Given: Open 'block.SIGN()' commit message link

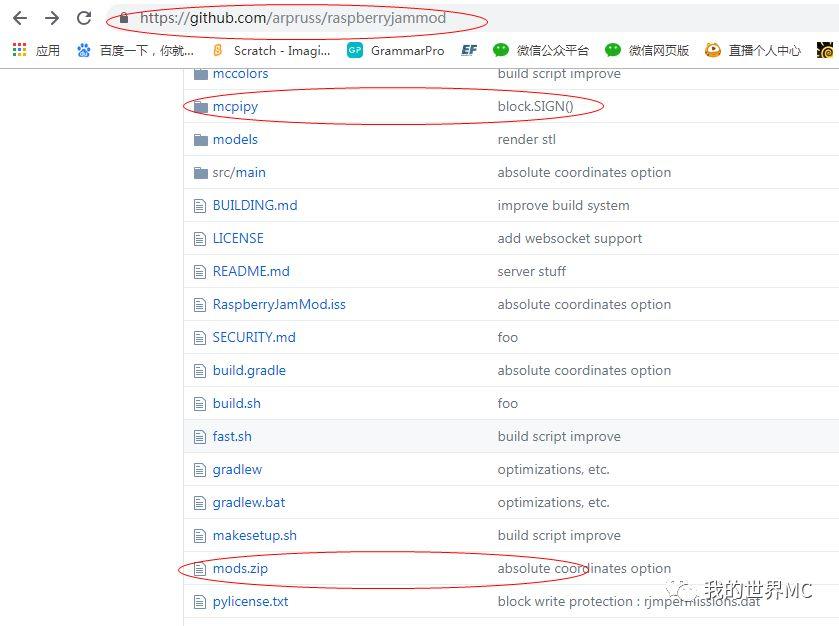Looking at the screenshot, I should pos(535,106).
